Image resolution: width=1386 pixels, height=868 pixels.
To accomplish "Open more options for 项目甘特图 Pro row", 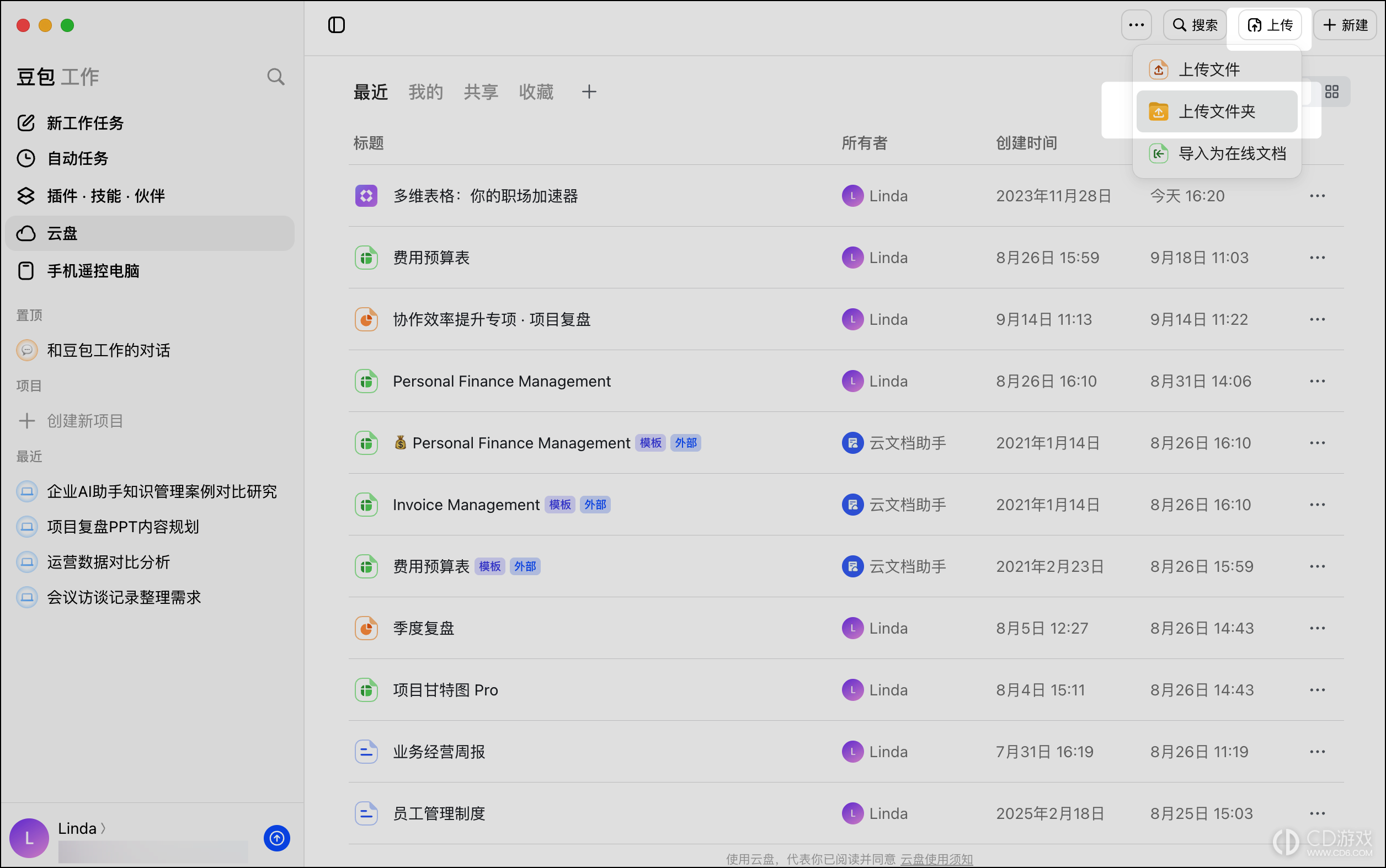I will [1317, 689].
